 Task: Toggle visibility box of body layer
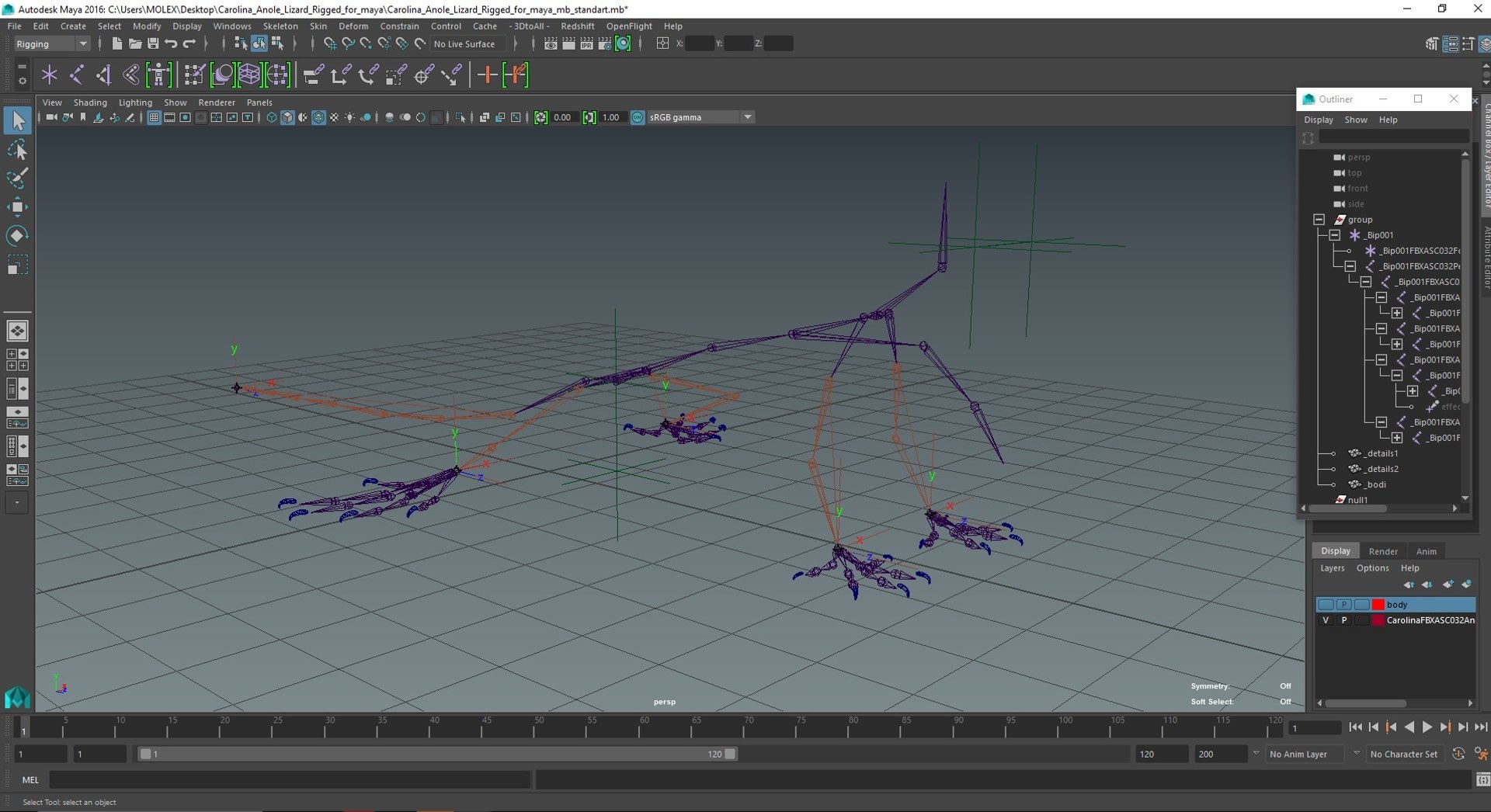pos(1326,605)
